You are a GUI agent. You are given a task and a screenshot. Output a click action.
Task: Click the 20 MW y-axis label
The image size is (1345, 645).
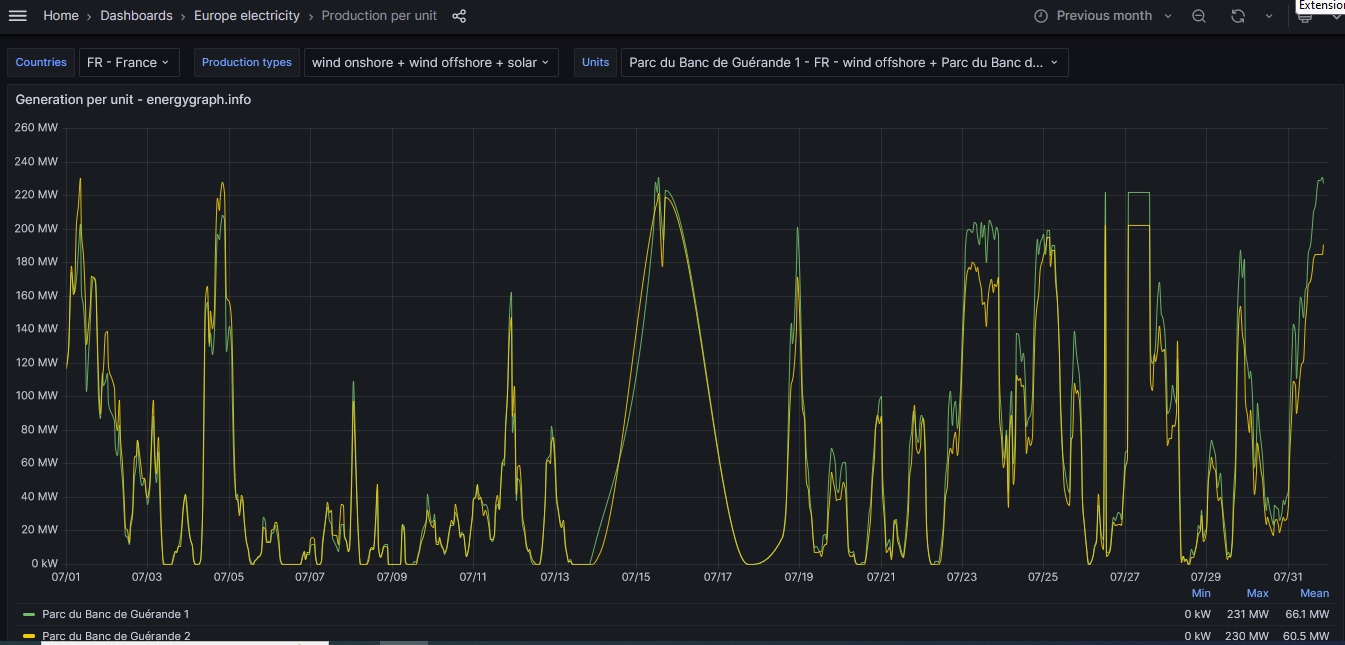[39, 529]
